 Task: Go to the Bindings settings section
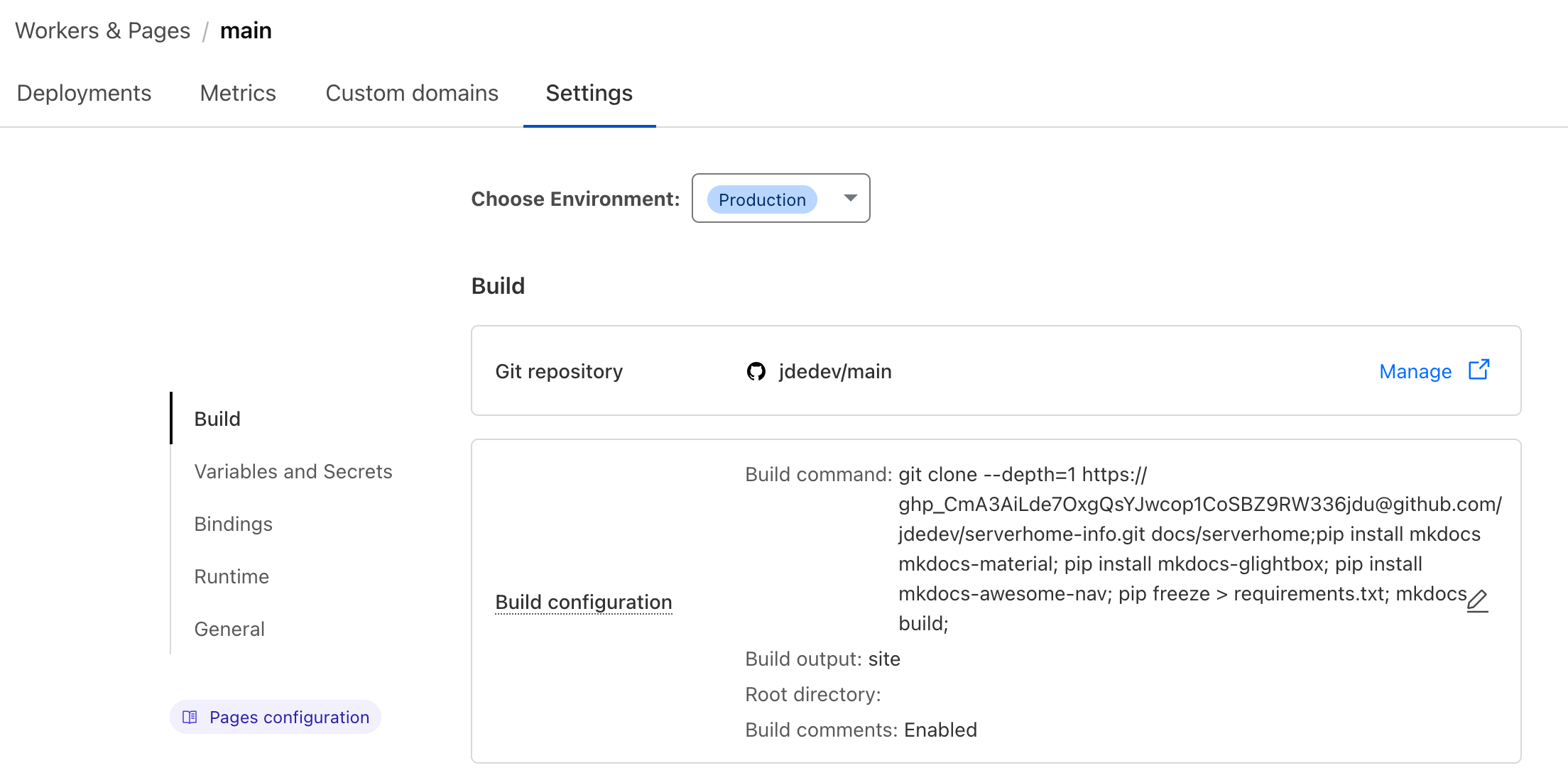[233, 524]
